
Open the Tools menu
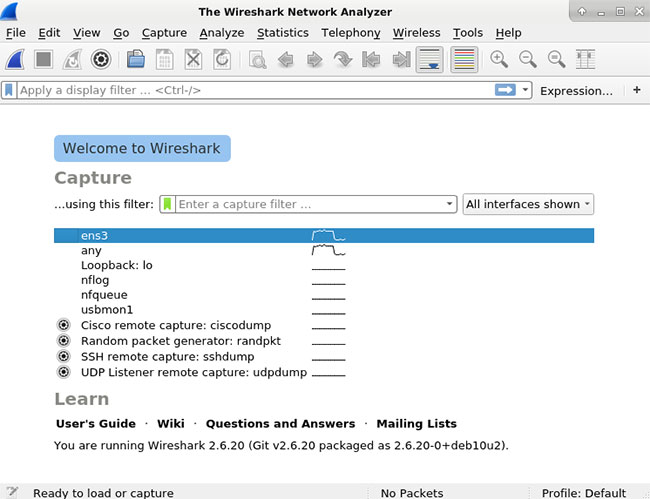[468, 33]
